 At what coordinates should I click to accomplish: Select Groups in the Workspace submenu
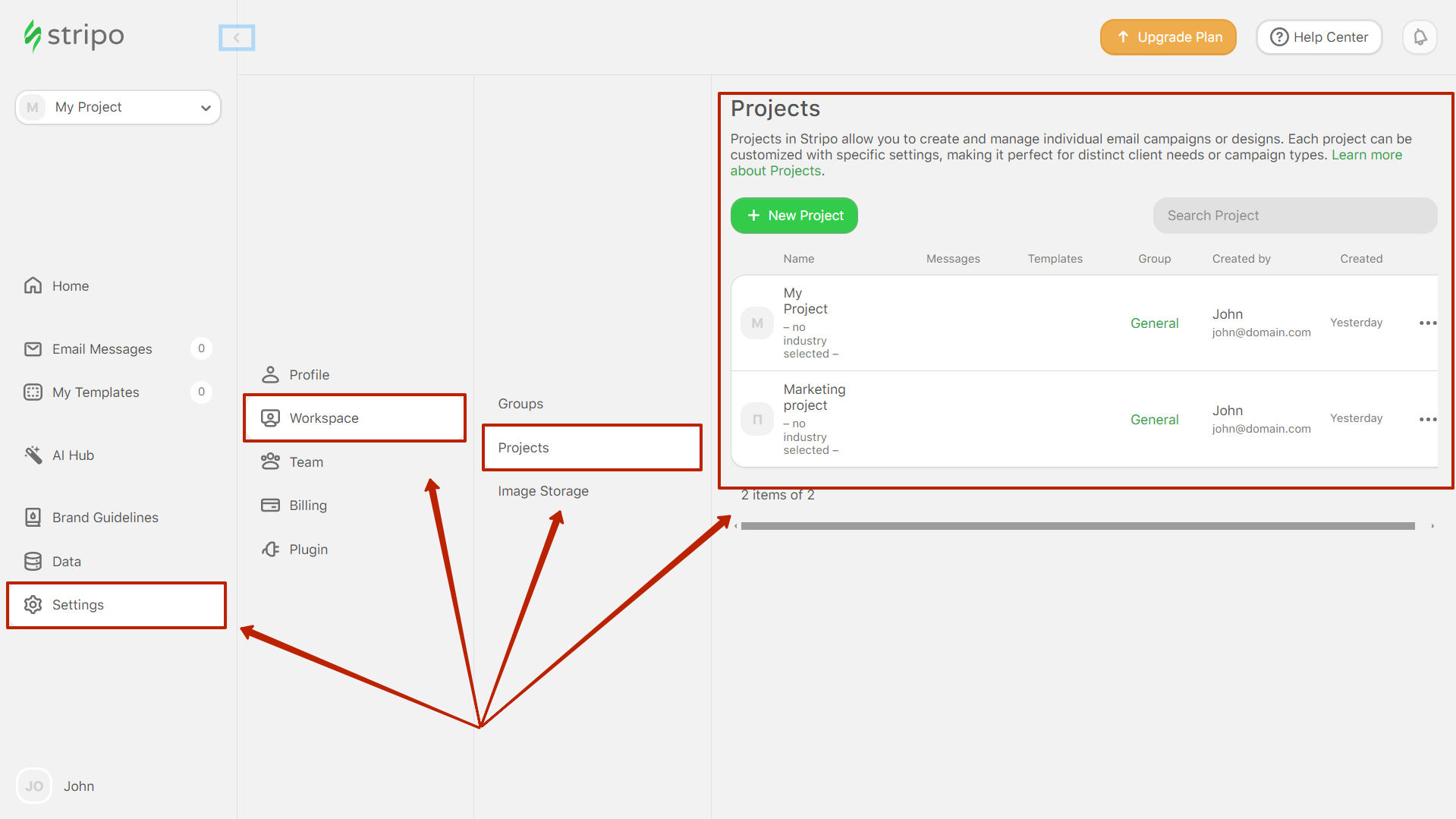click(x=520, y=404)
